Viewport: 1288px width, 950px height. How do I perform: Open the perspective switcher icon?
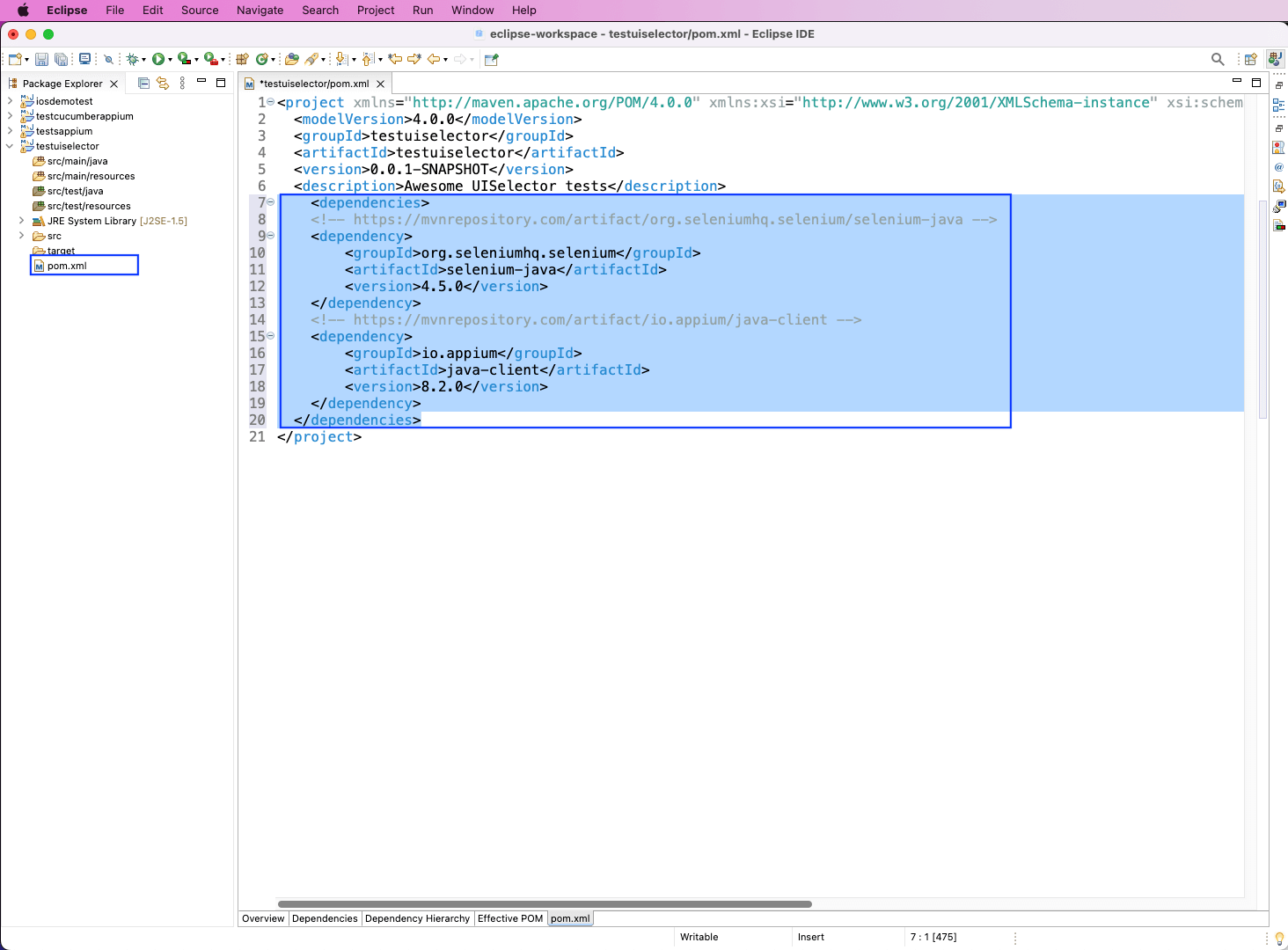click(x=1251, y=59)
